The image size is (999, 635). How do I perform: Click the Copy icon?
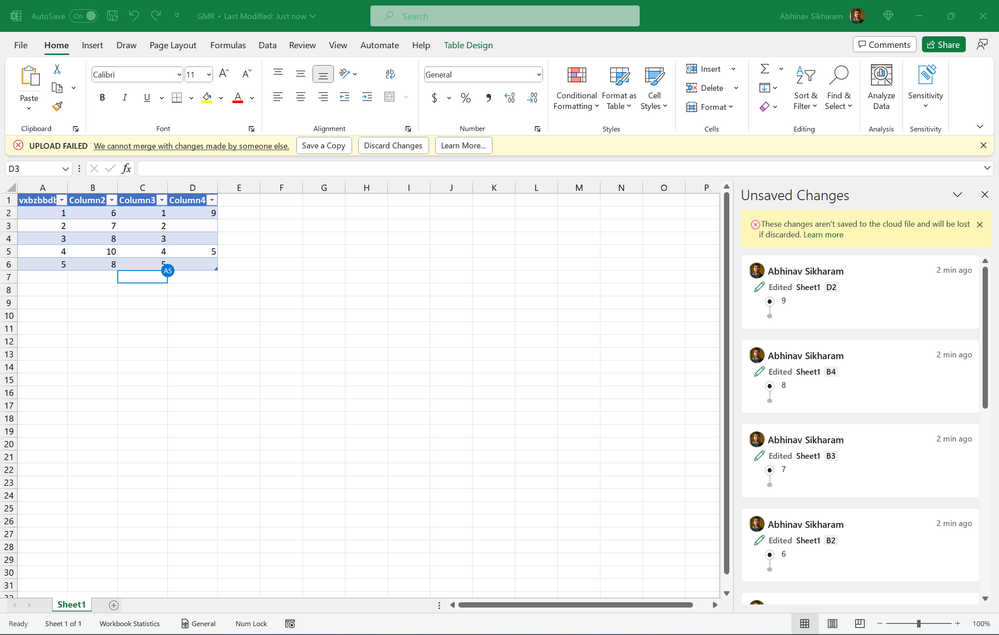57,87
